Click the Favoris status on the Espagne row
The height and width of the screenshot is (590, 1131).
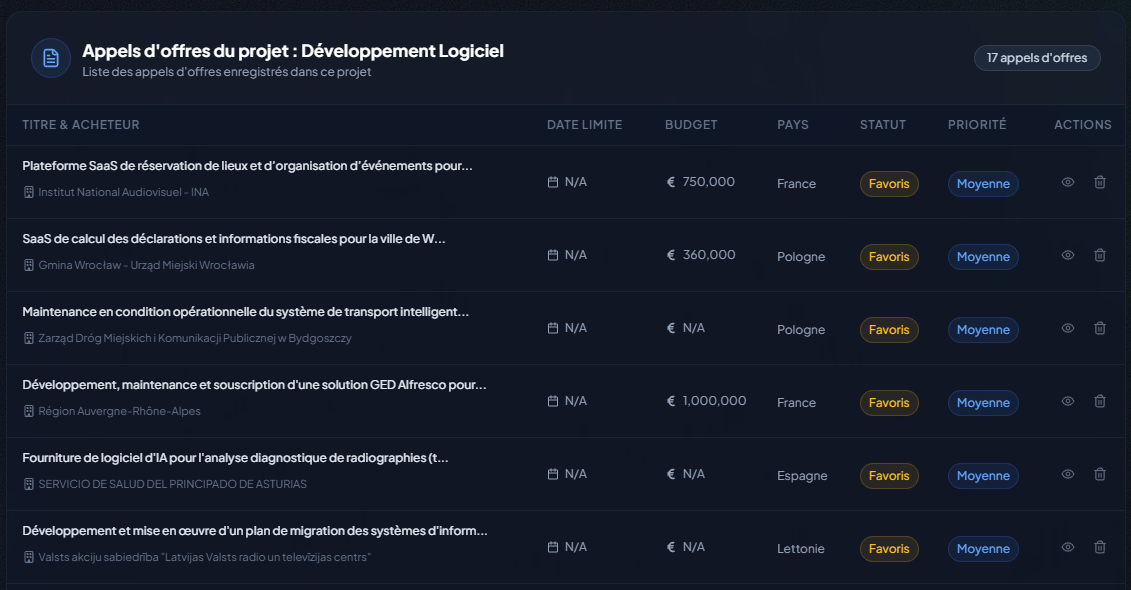tap(889, 476)
